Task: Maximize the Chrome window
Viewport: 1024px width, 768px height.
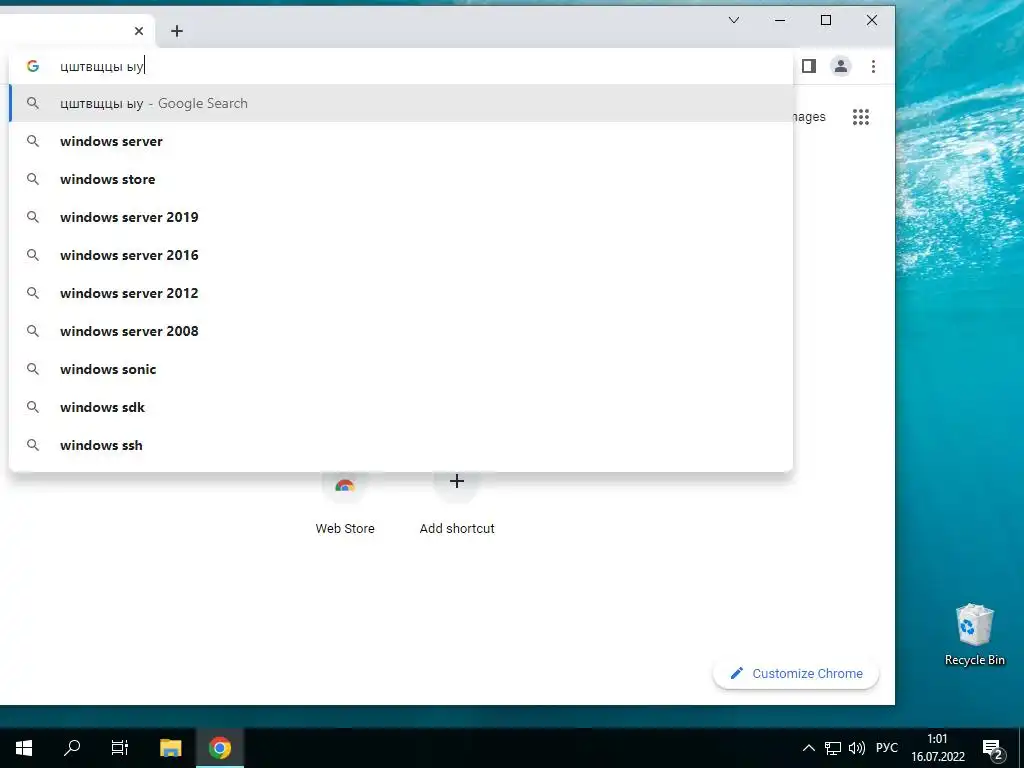Action: (825, 20)
